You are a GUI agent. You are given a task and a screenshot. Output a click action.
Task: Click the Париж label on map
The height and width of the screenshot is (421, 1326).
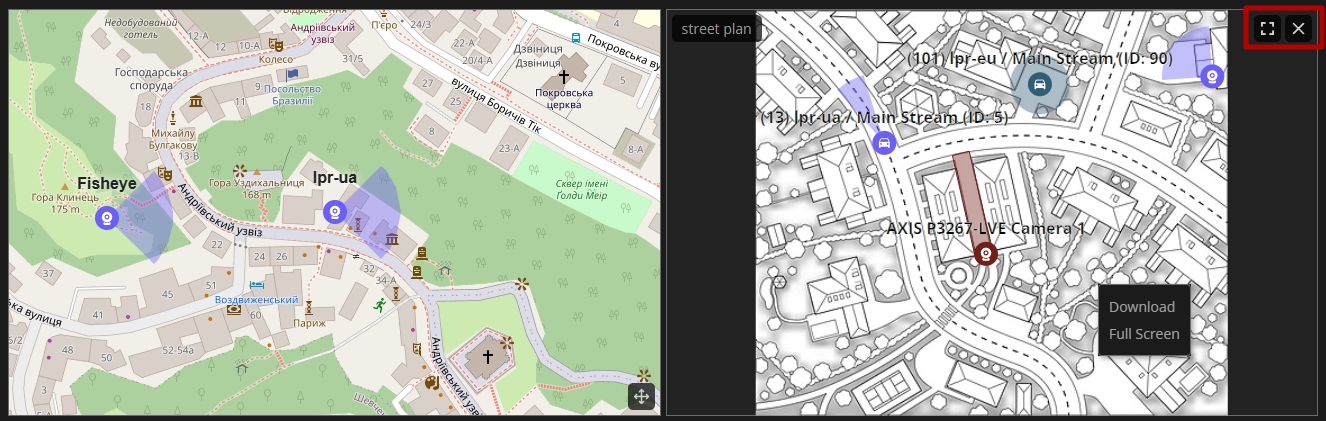(x=310, y=323)
